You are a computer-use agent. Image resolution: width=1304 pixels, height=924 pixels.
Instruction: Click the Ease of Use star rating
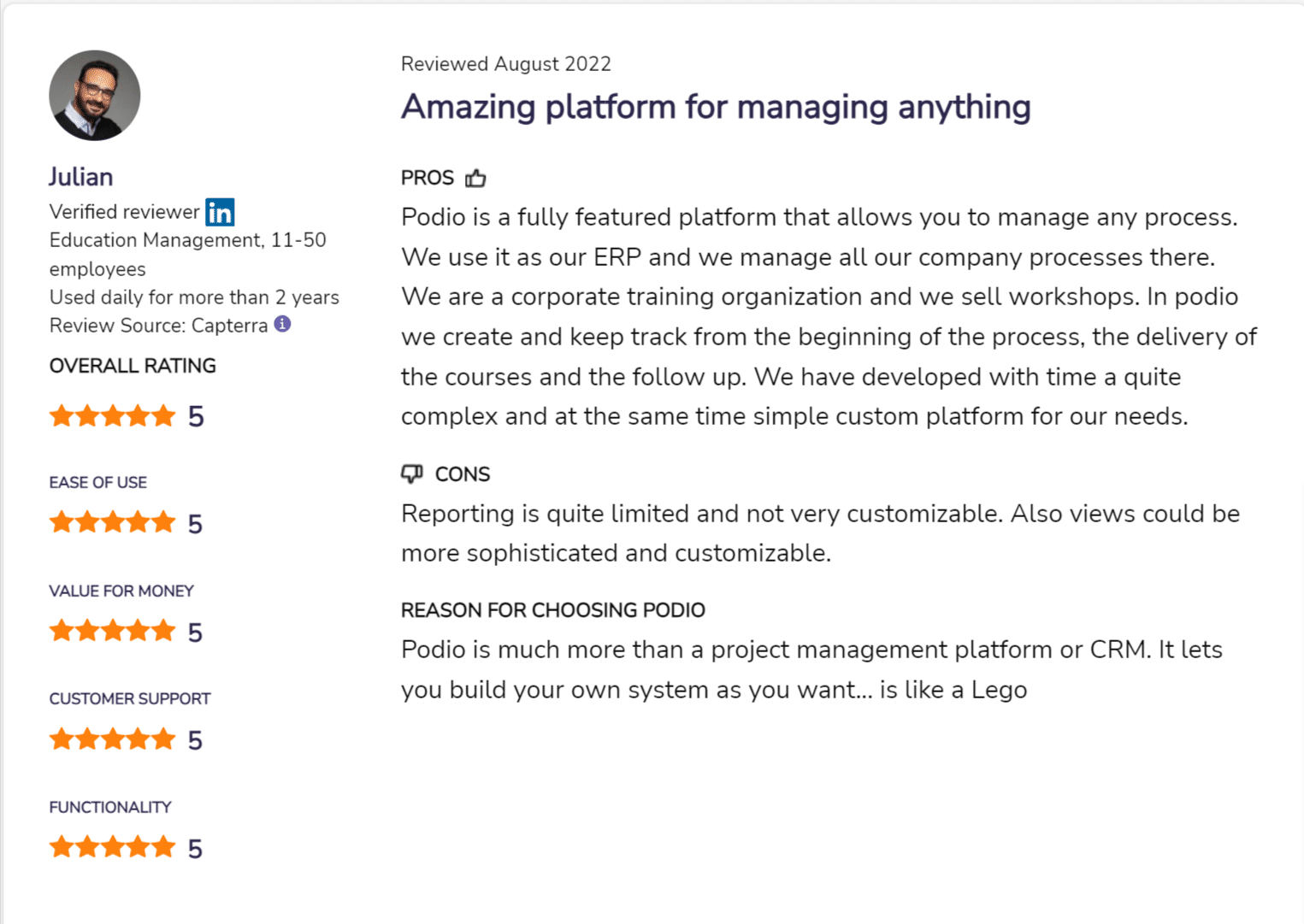[x=112, y=522]
